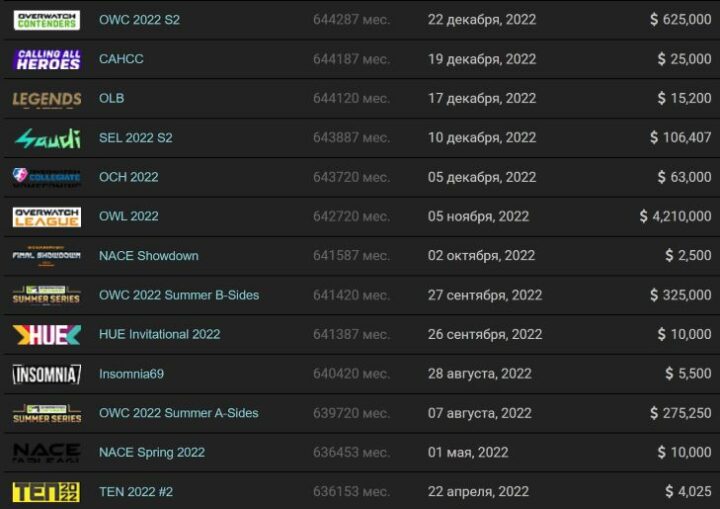720x509 pixels.
Task: Select the date 02 октября, 2022
Action: point(481,255)
